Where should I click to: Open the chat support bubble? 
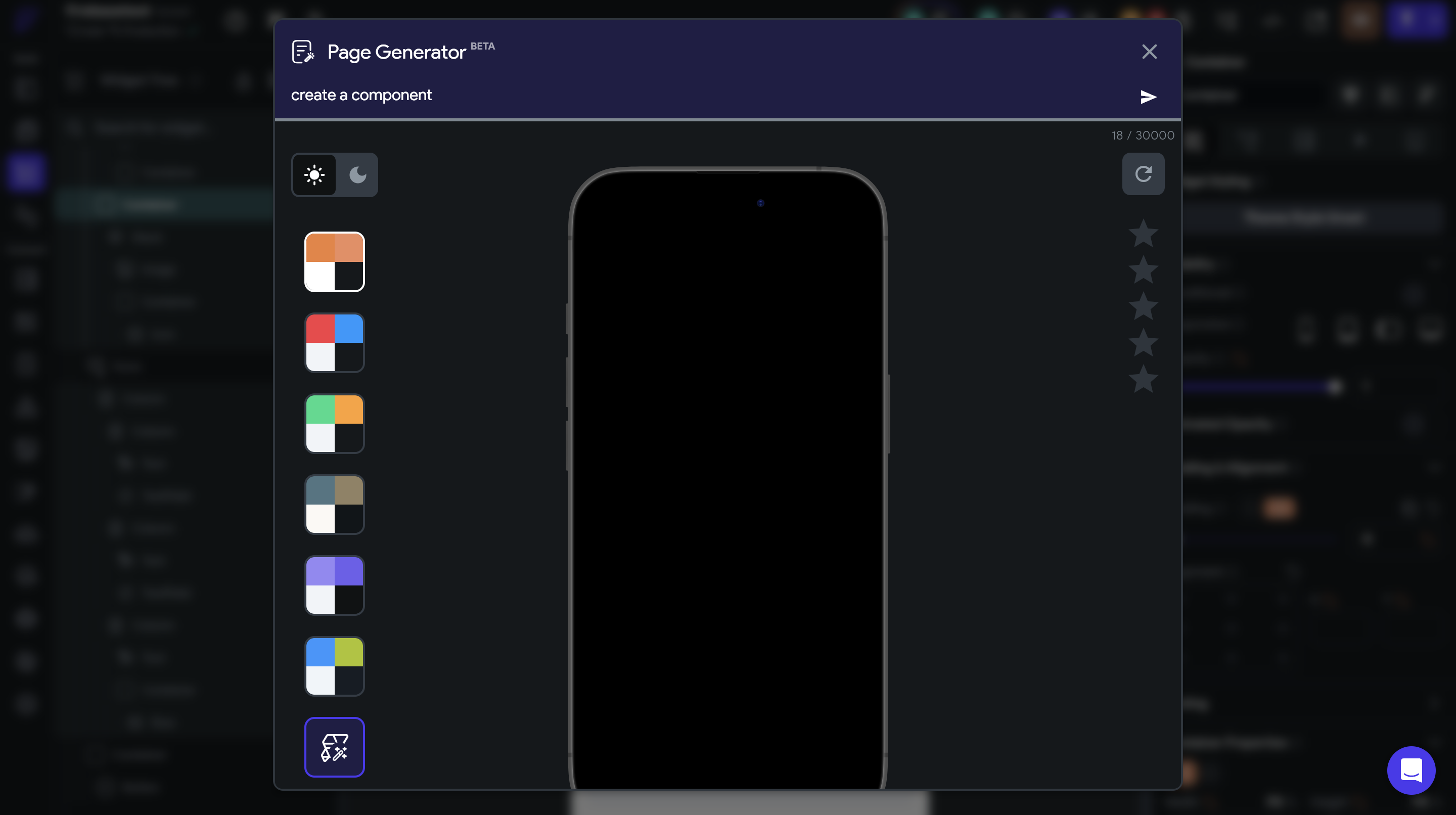[x=1411, y=770]
